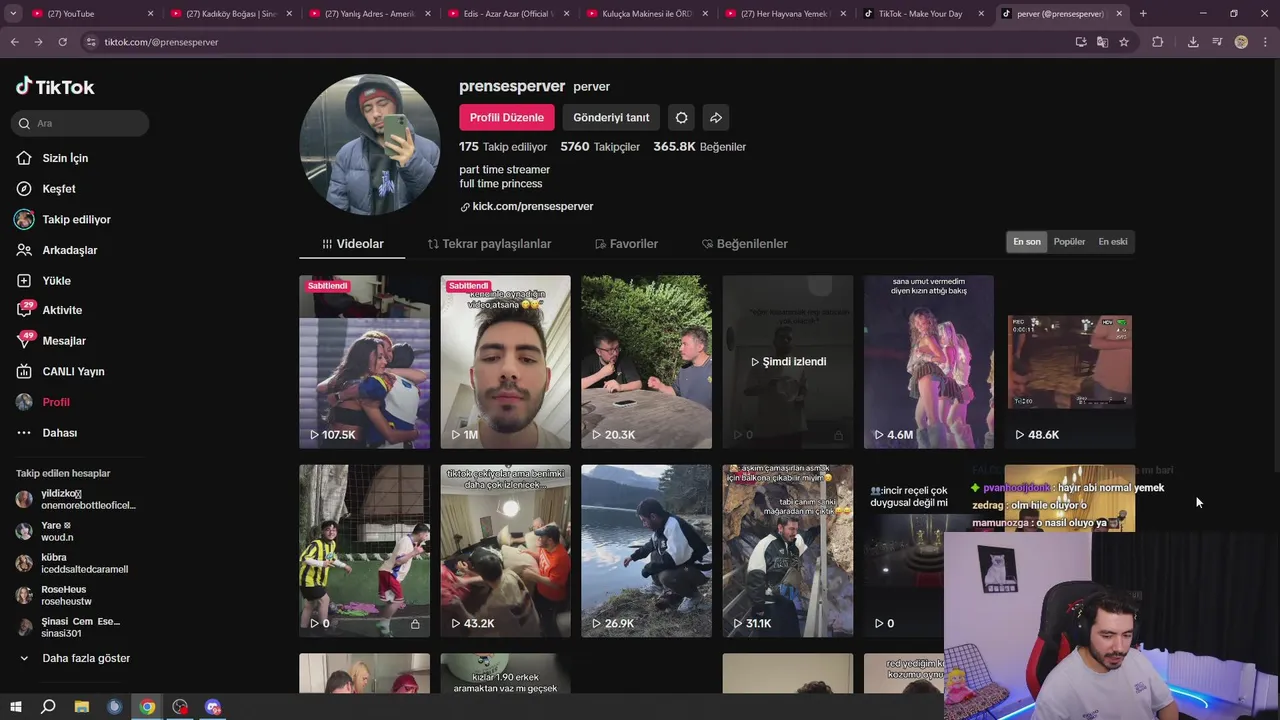The image size is (1280, 720).
Task: Select the En son sort option
Action: click(1027, 242)
